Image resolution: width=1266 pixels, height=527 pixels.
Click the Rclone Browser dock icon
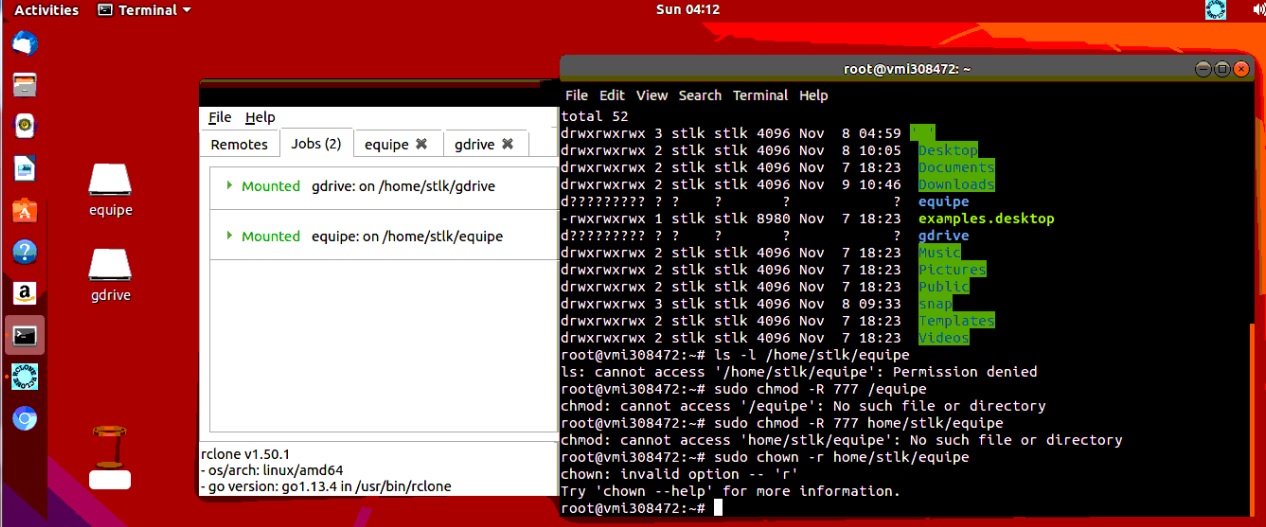25,377
